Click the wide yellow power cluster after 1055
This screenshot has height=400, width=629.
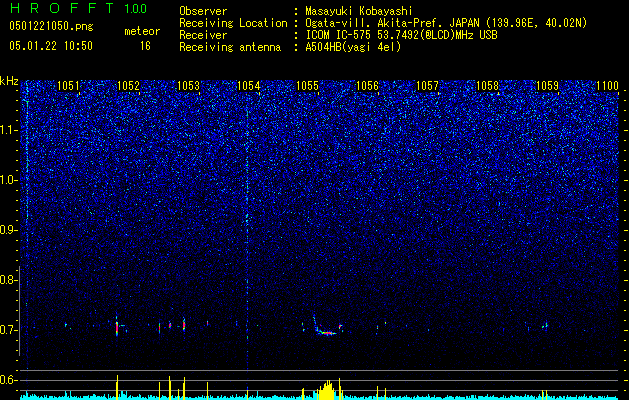(328, 390)
